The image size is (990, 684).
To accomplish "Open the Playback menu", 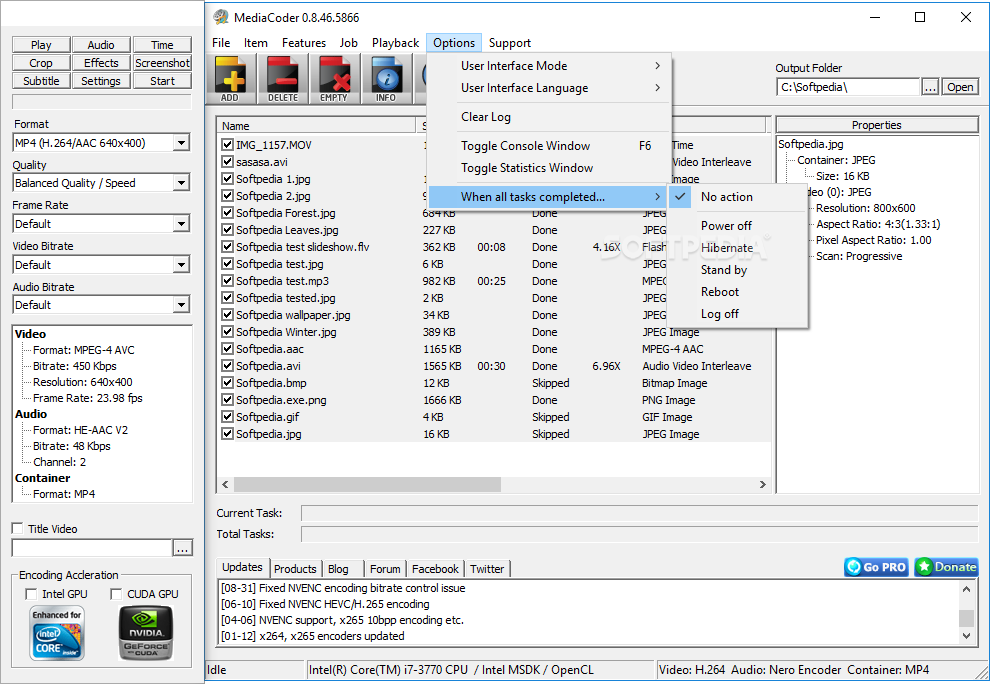I will click(x=395, y=43).
